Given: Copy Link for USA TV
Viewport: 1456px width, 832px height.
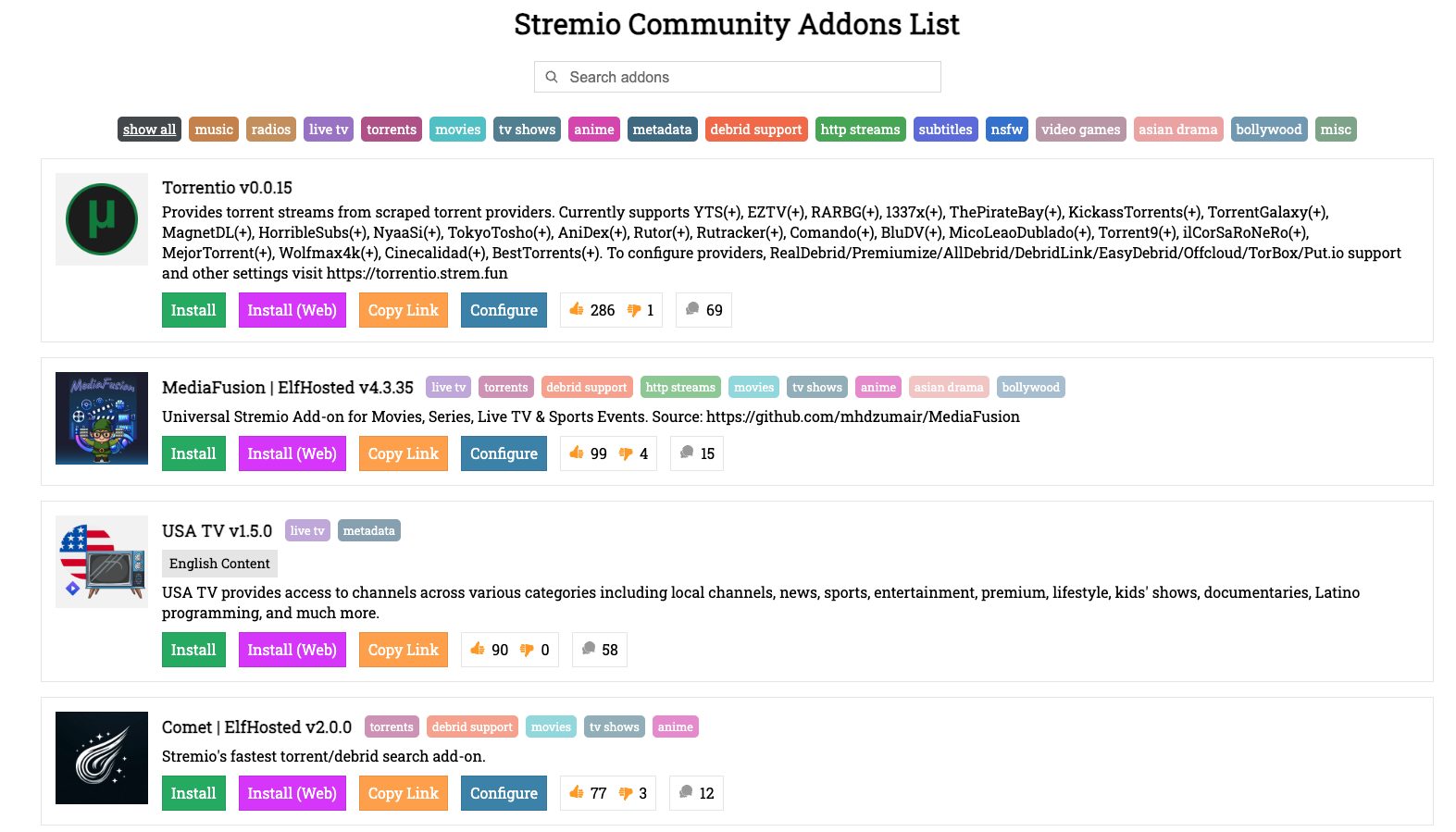Looking at the screenshot, I should click(404, 650).
